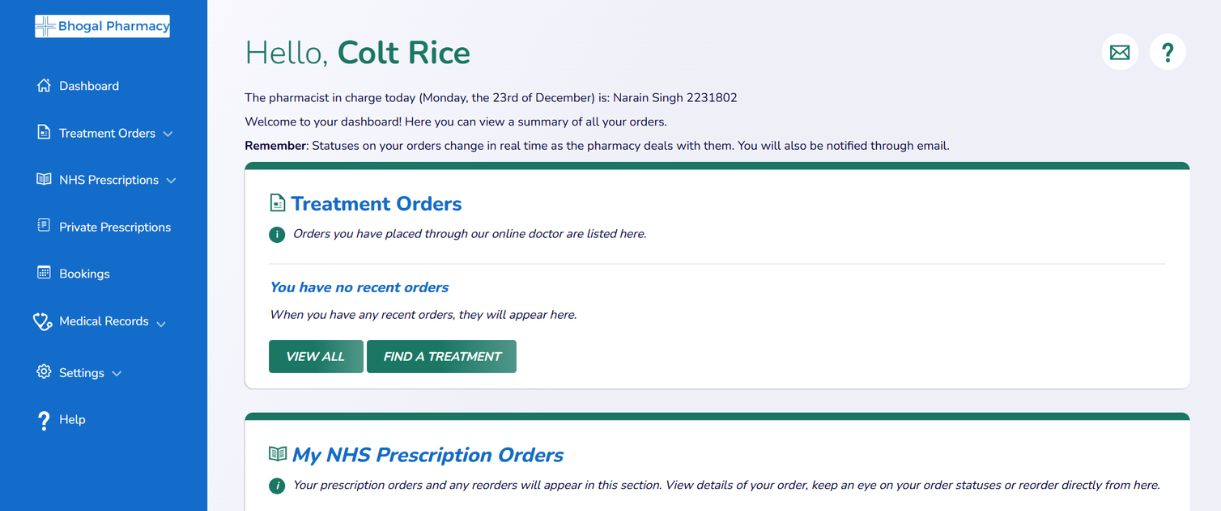
Task: Click the question mark help icon at top right
Action: pos(1167,52)
